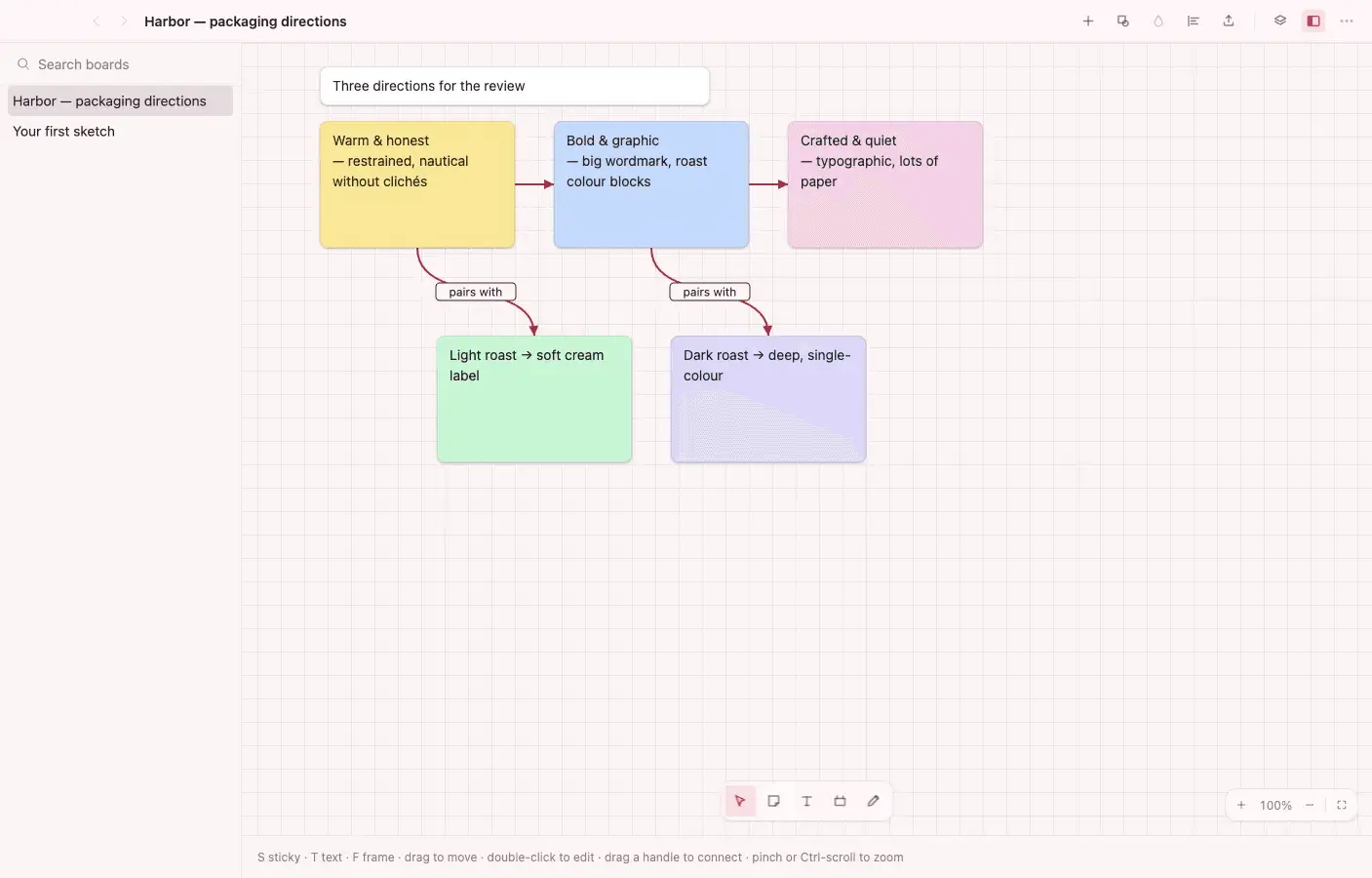Select the pointer/select tool
This screenshot has width=1372, height=878.
[740, 801]
